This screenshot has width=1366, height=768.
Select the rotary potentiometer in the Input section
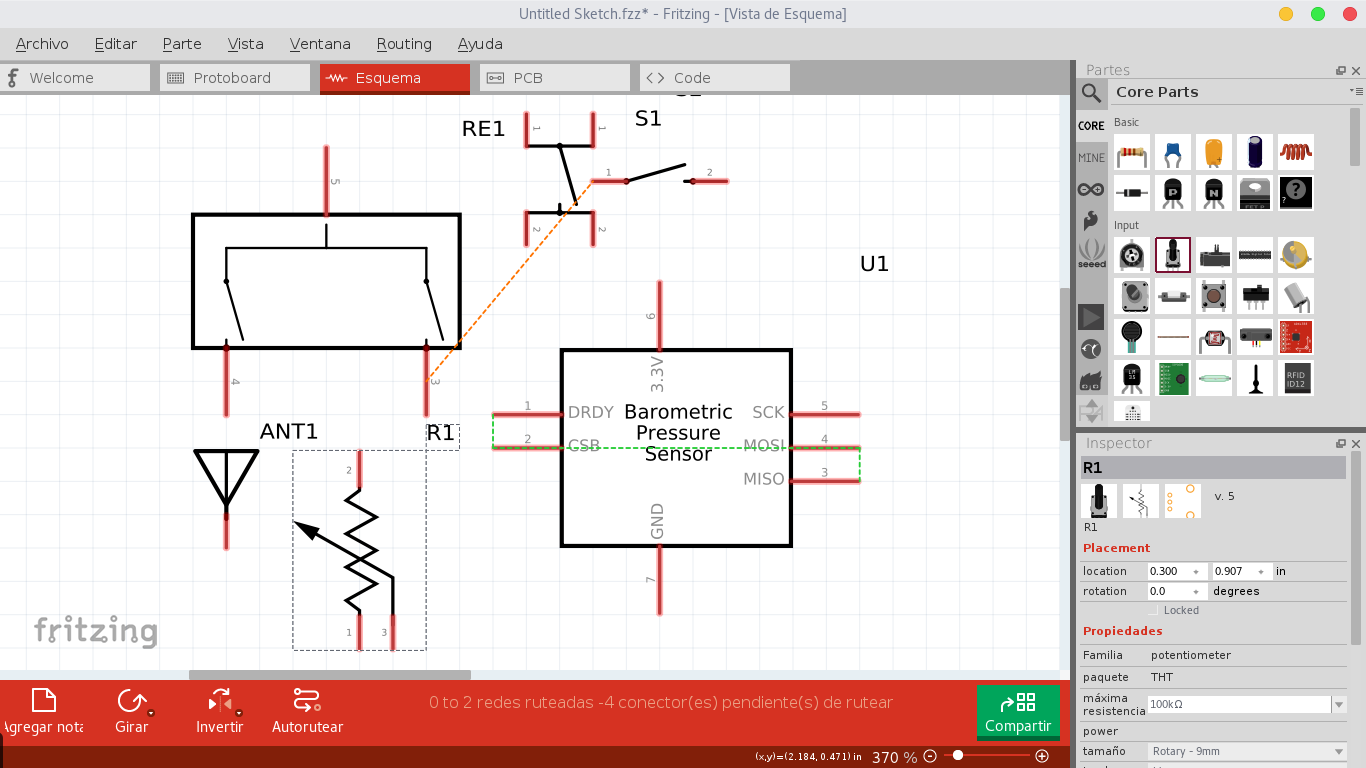[1173, 255]
